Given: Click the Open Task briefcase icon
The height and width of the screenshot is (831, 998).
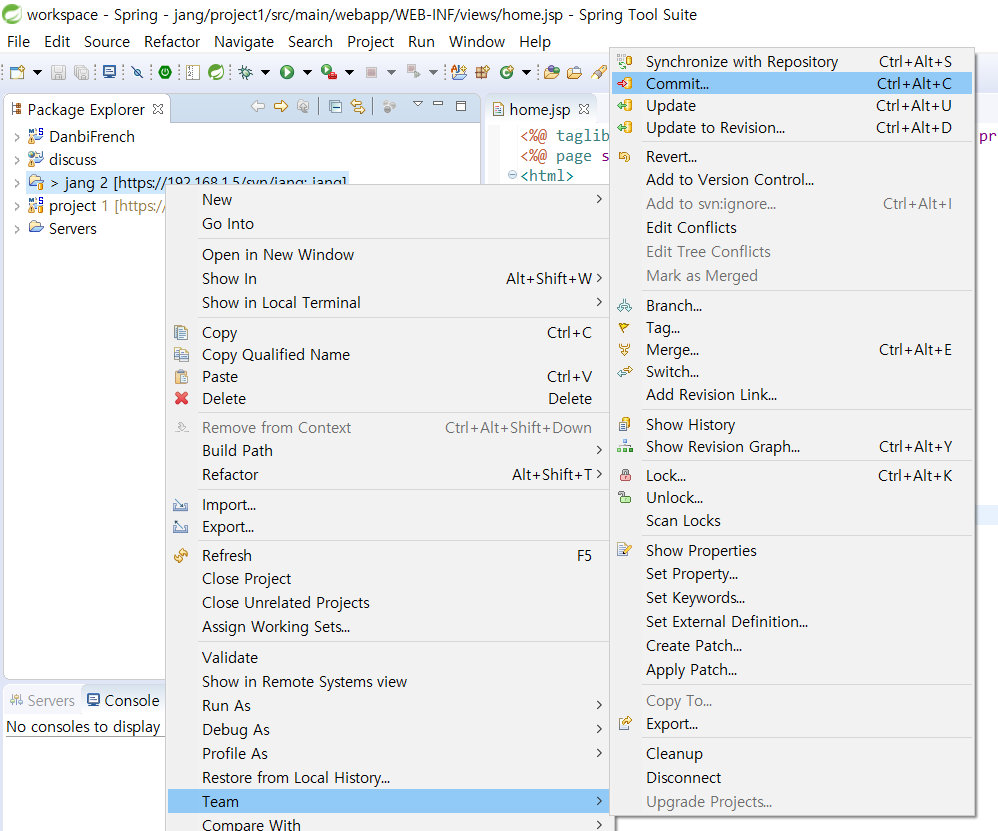Looking at the screenshot, I should pyautogui.click(x=575, y=72).
